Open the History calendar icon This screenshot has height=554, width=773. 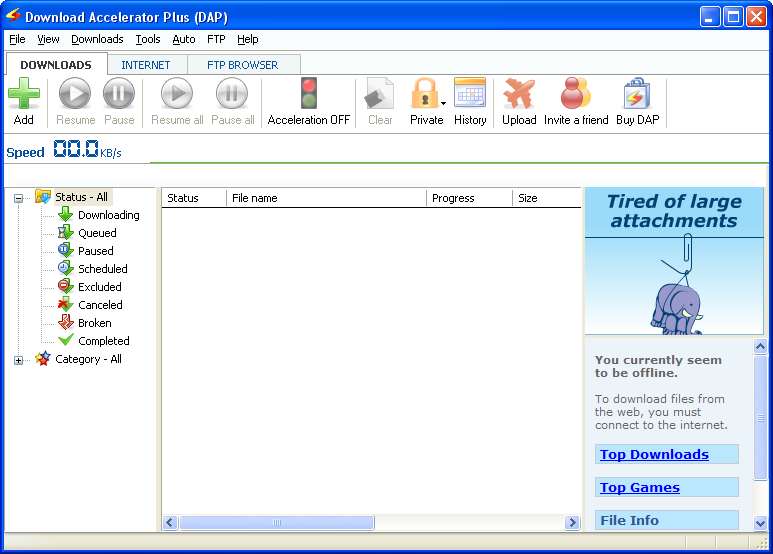pos(470,92)
